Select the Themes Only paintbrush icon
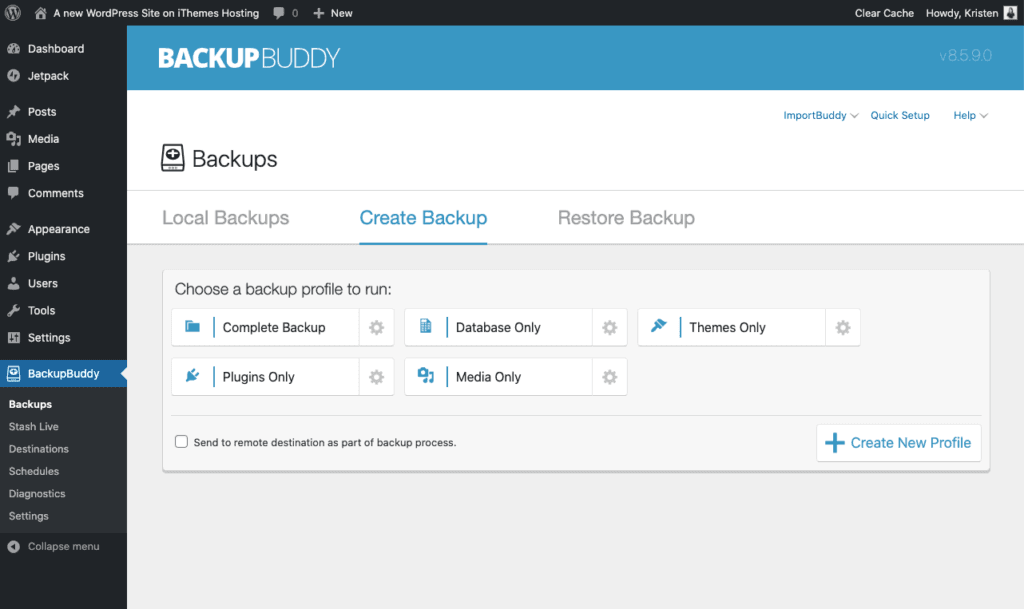The image size is (1024, 609). (658, 327)
